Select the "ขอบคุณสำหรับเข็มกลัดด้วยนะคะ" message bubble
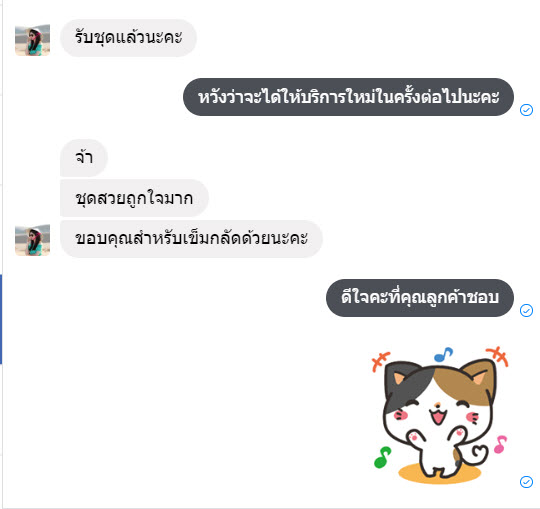Viewport: 540px width, 509px height. pos(191,239)
